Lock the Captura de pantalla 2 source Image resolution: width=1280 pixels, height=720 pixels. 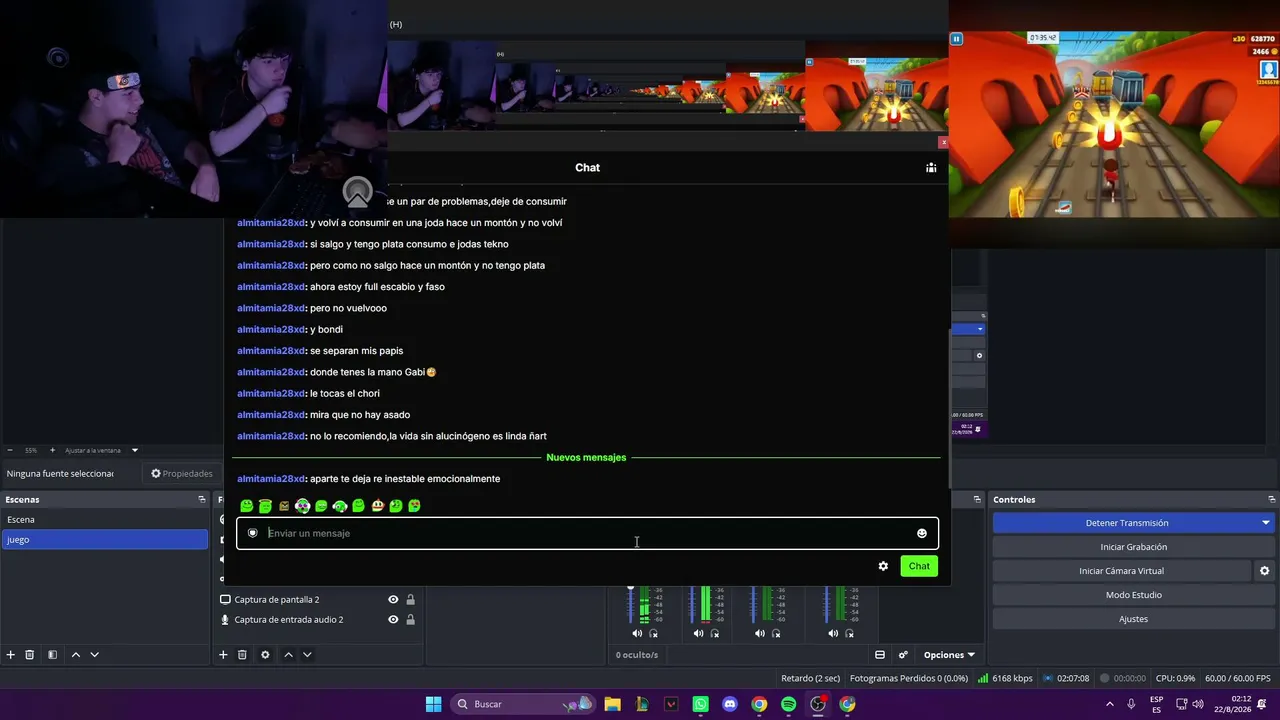tap(410, 600)
